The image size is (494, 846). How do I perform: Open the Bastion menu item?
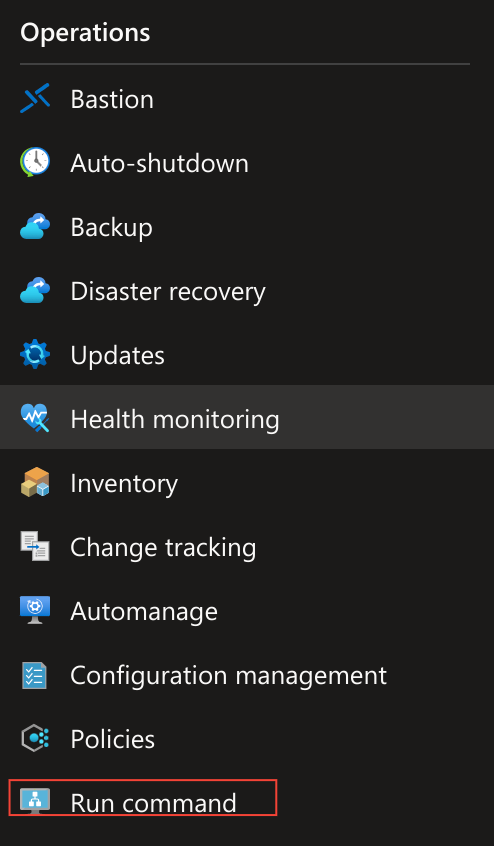(x=112, y=99)
